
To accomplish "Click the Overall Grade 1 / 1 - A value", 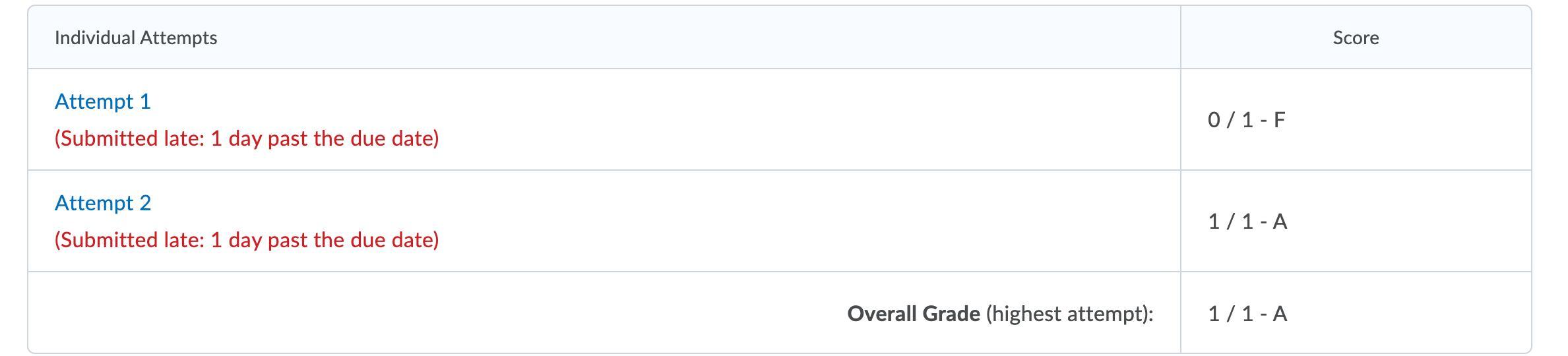I will [x=1247, y=314].
